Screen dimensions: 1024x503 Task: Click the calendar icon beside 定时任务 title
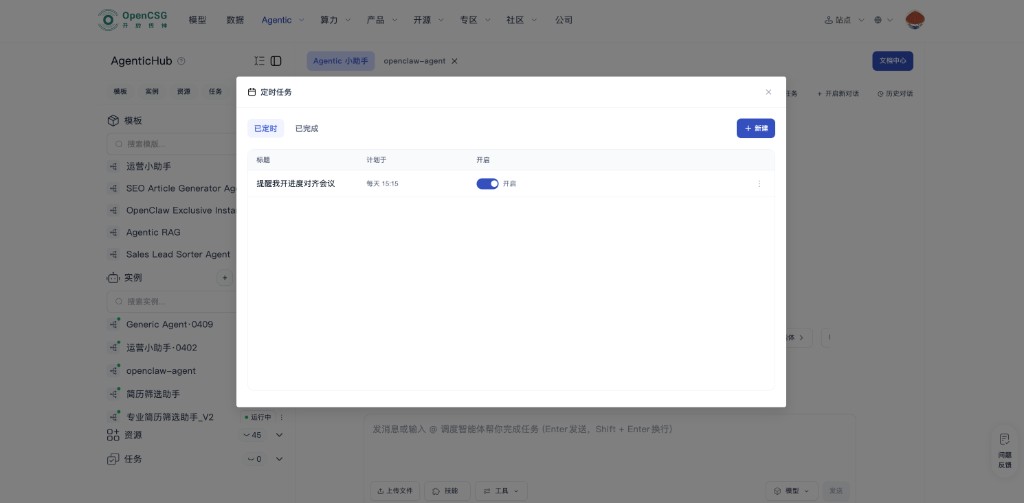[x=251, y=92]
